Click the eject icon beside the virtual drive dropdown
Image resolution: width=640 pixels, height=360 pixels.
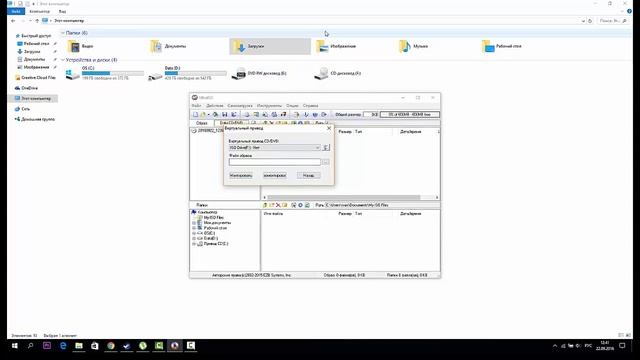coord(326,147)
